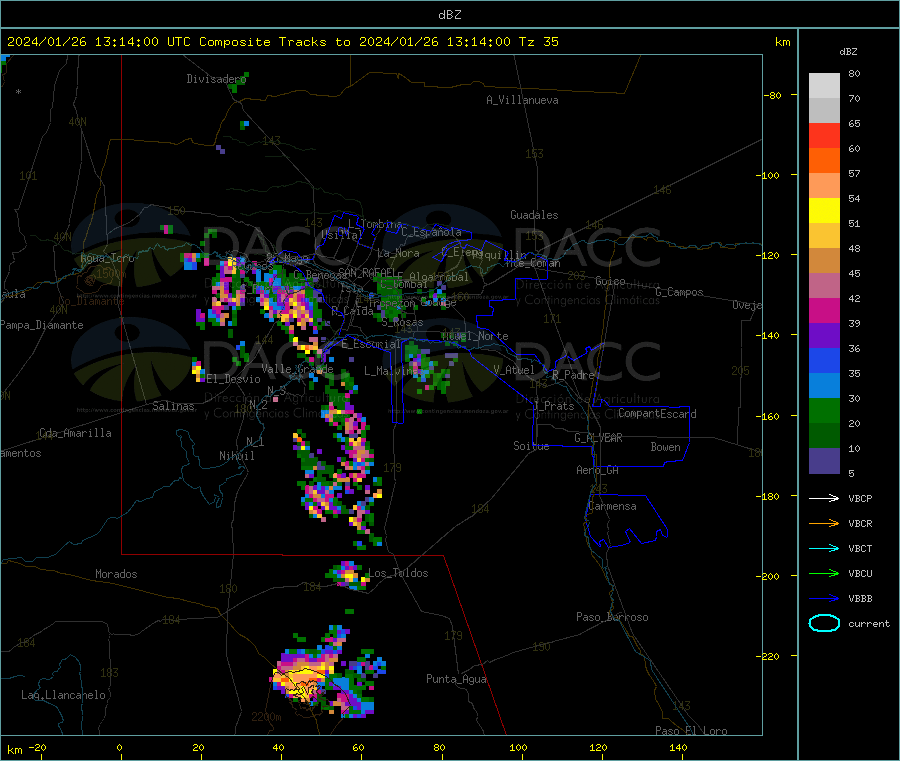Click the 'Carmensa' location label

click(612, 506)
